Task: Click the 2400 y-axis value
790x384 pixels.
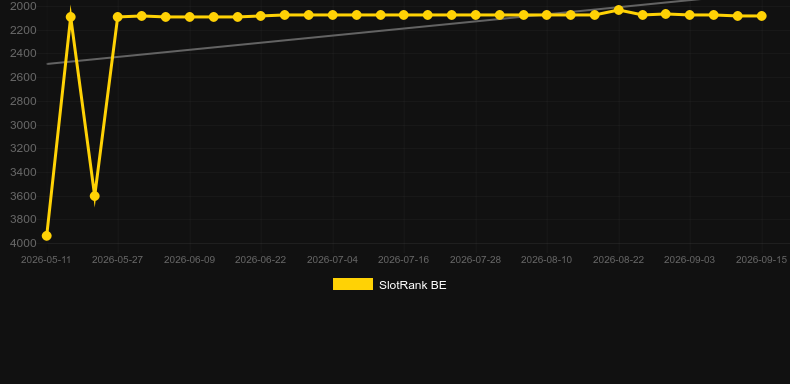Action: click(24, 53)
